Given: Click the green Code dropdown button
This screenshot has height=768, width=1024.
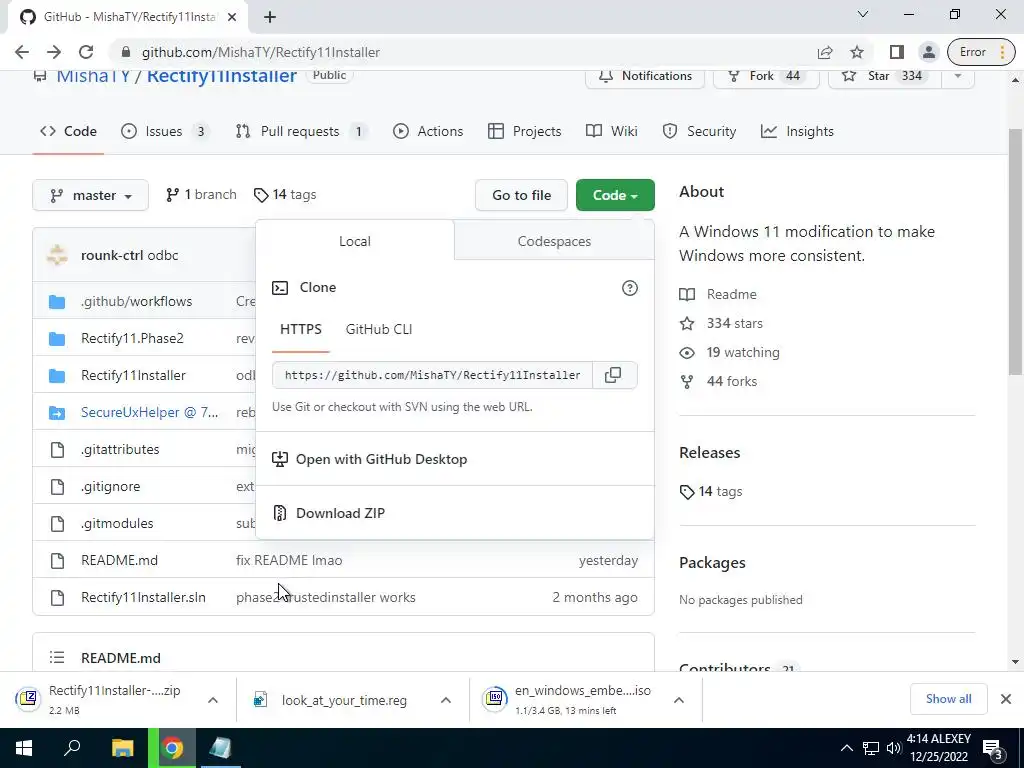Looking at the screenshot, I should [x=615, y=195].
